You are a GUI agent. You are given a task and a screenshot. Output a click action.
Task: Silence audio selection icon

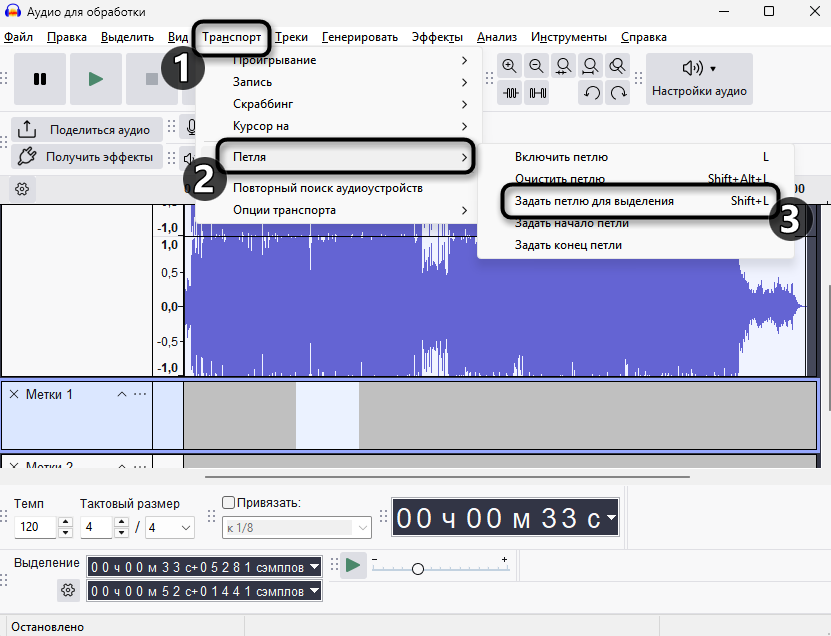(537, 93)
